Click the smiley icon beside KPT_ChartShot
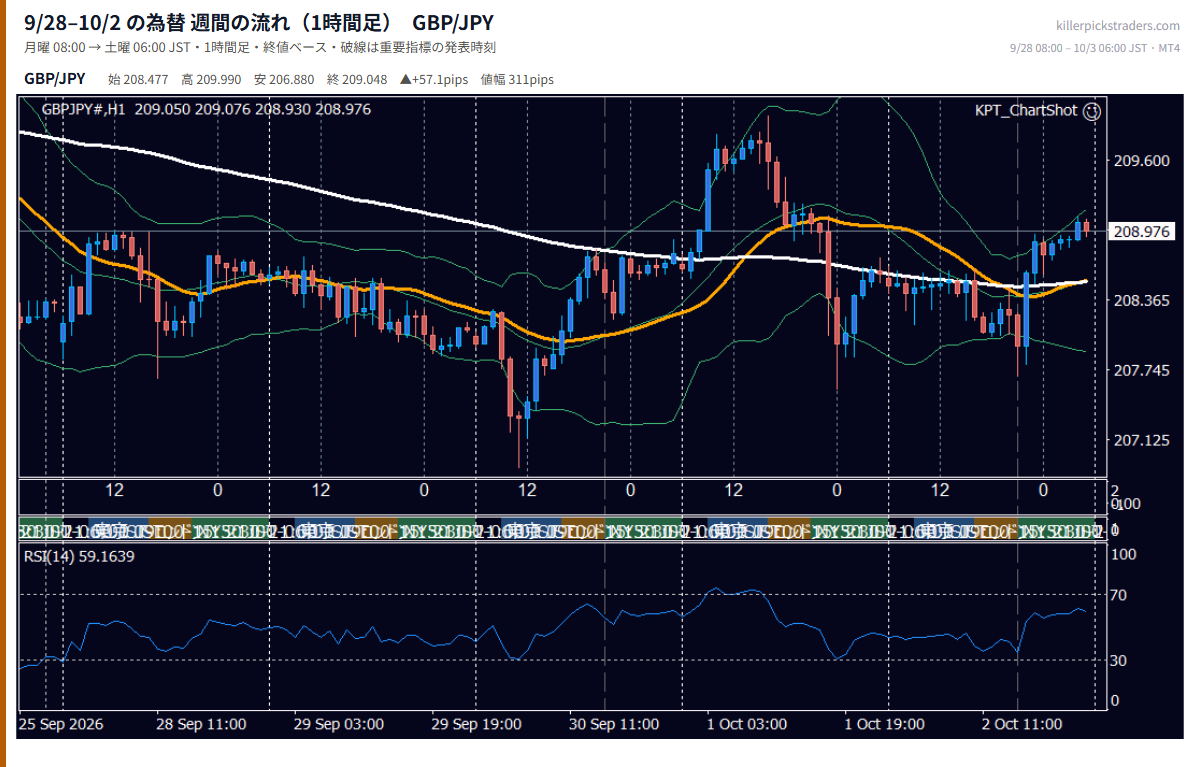This screenshot has height=767, width=1200. tap(1092, 111)
